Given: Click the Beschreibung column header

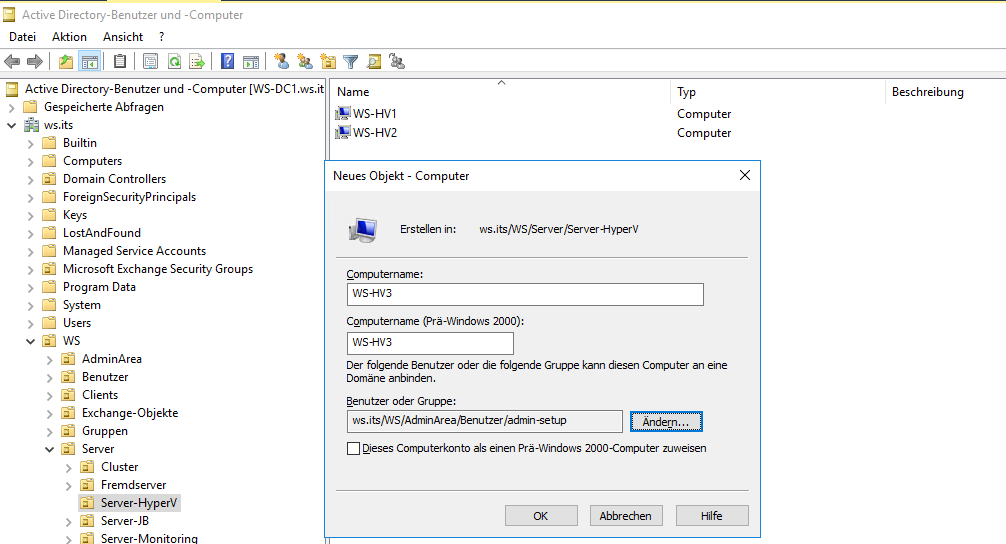Looking at the screenshot, I should [928, 92].
